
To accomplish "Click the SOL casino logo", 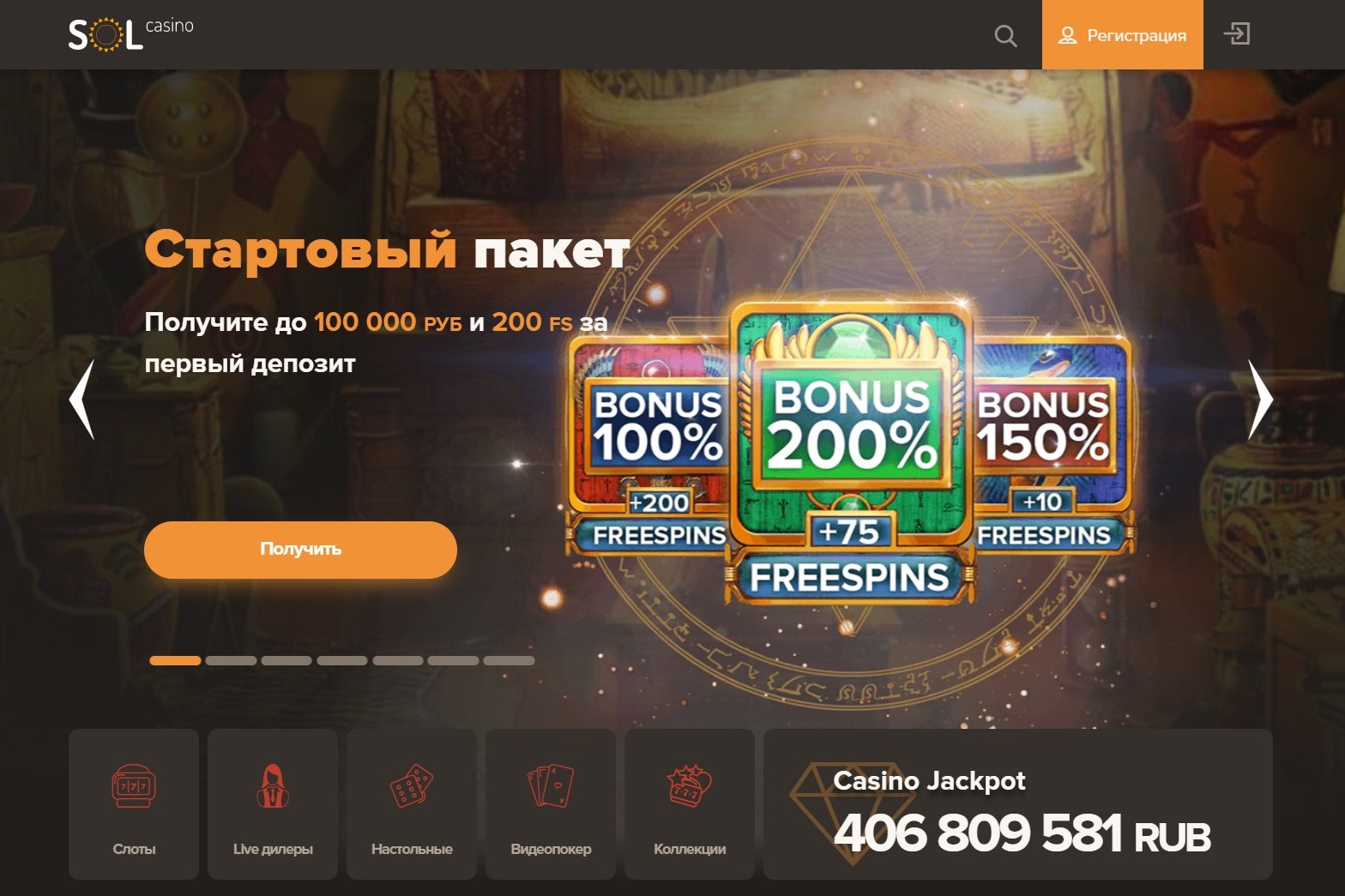I will pos(131,34).
